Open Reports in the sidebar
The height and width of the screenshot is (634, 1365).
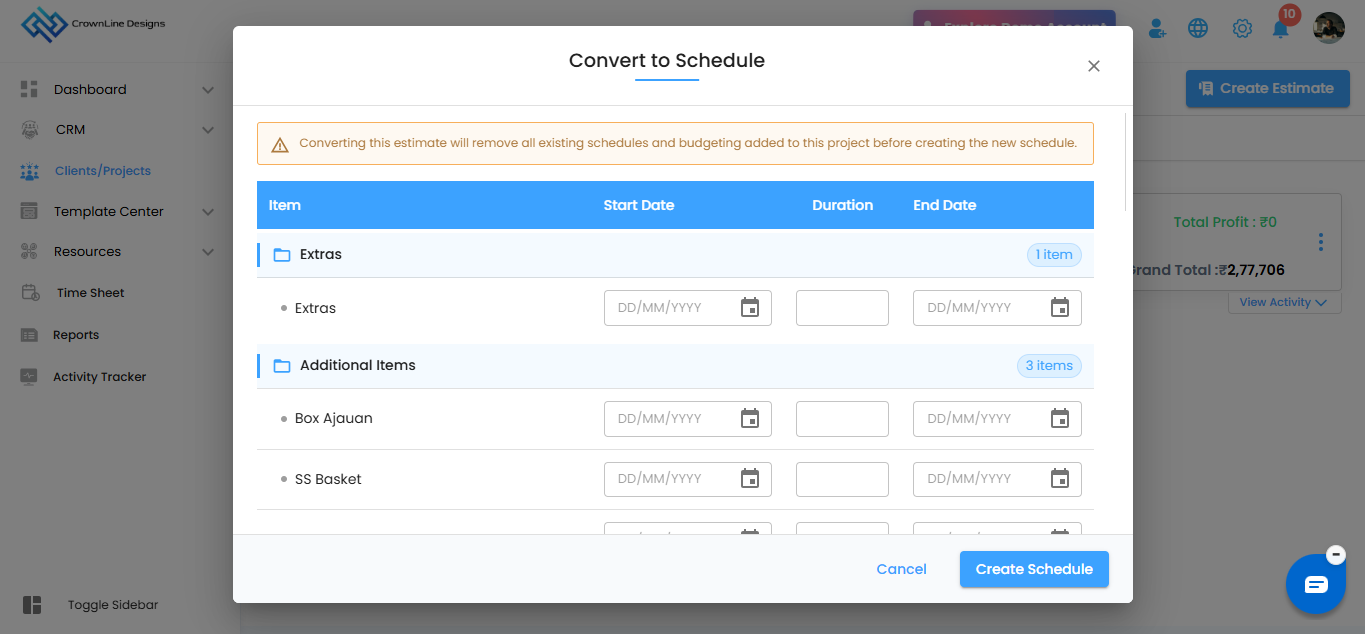click(76, 335)
